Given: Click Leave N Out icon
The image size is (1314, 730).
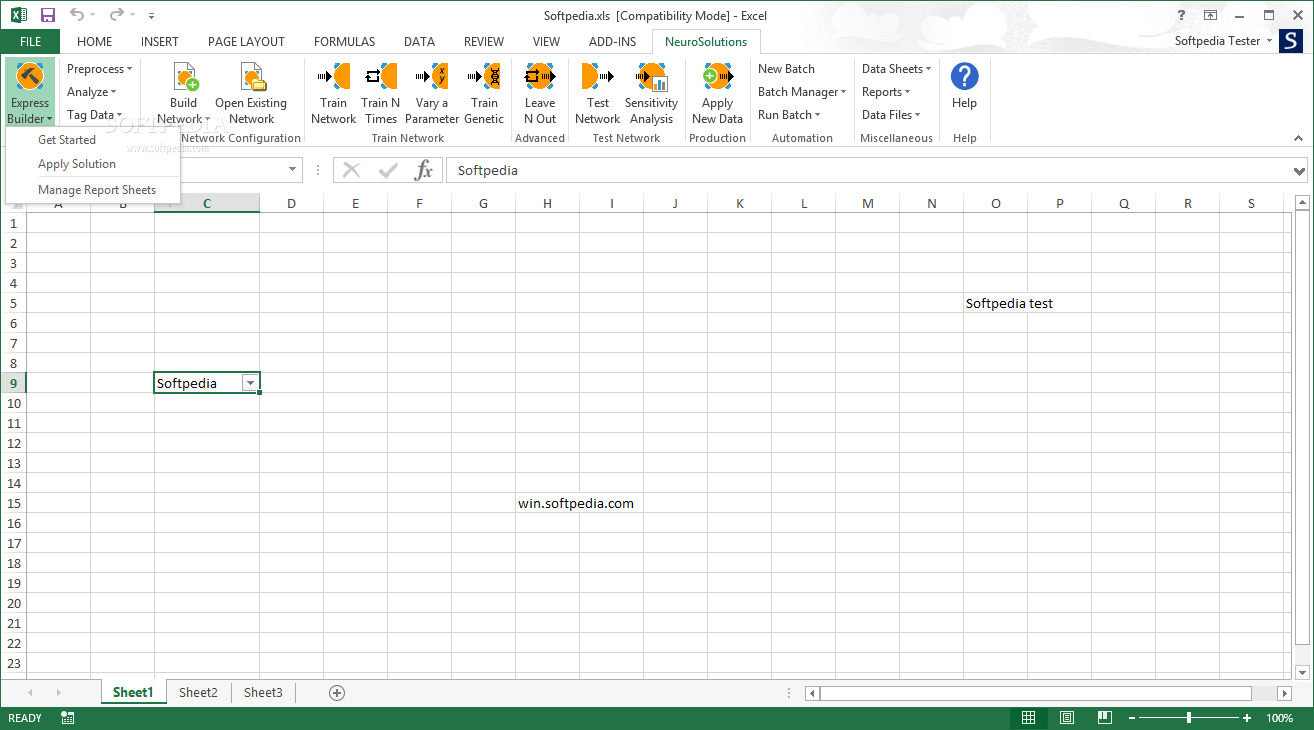Looking at the screenshot, I should coord(540,77).
